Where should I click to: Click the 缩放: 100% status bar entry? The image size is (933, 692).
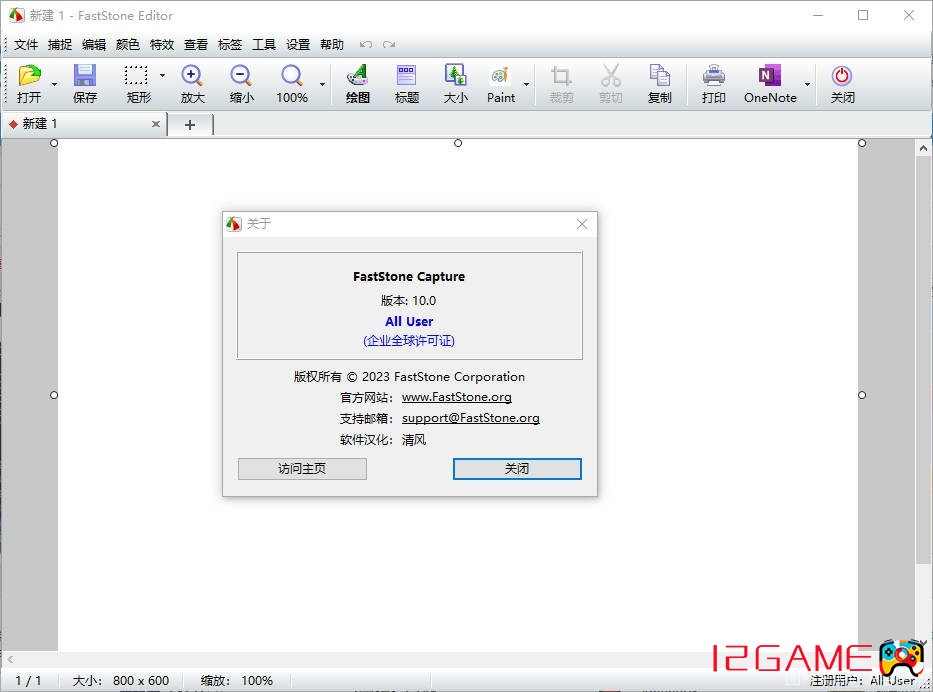(x=237, y=680)
